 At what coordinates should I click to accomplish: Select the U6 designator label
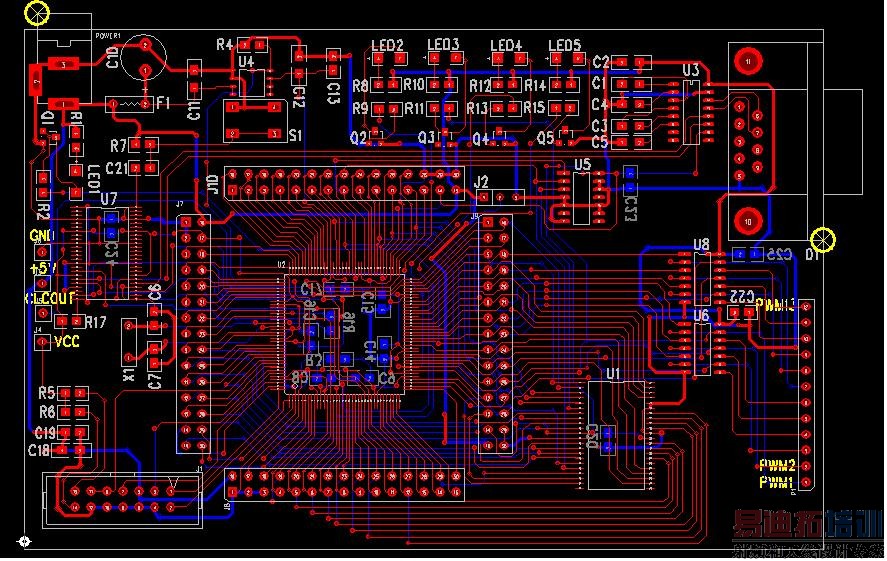pos(701,315)
